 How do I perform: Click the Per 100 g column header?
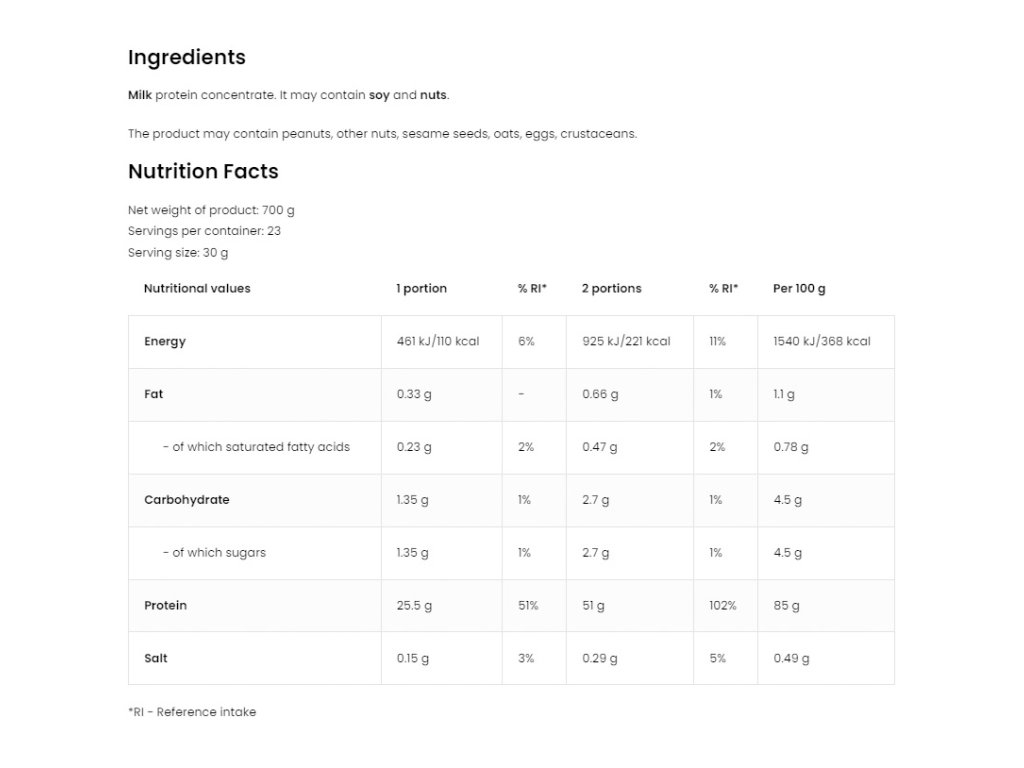point(799,288)
